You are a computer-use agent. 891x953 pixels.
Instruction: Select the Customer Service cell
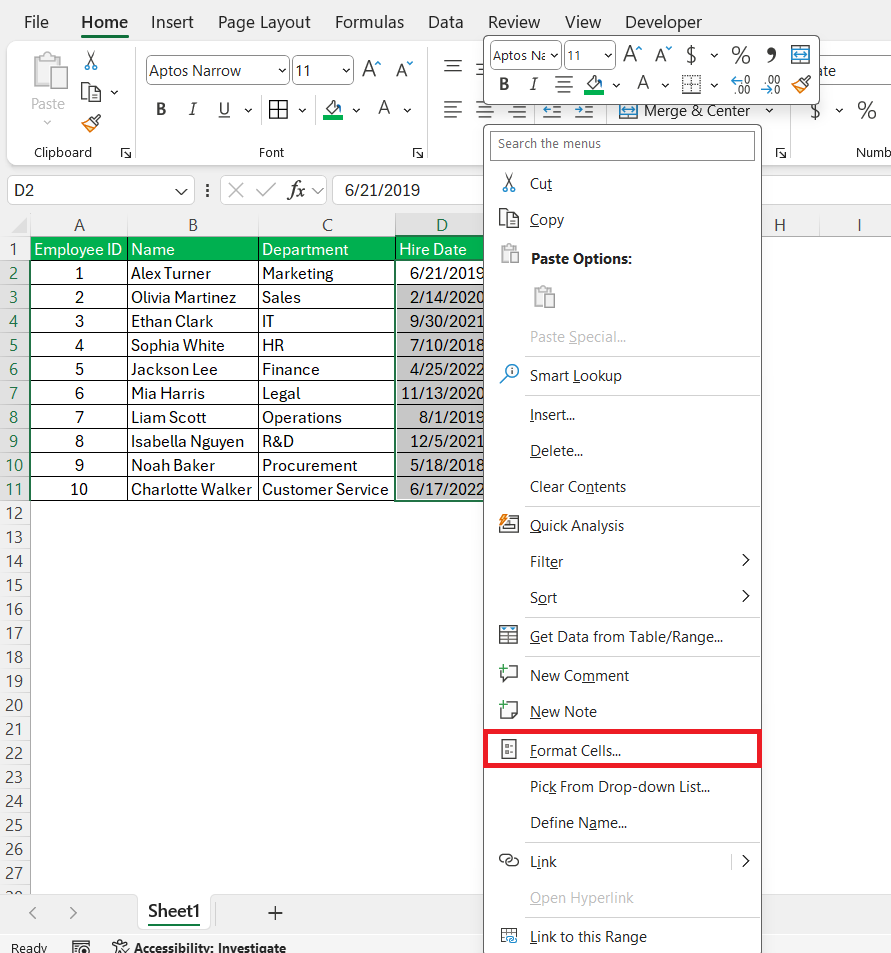click(326, 489)
